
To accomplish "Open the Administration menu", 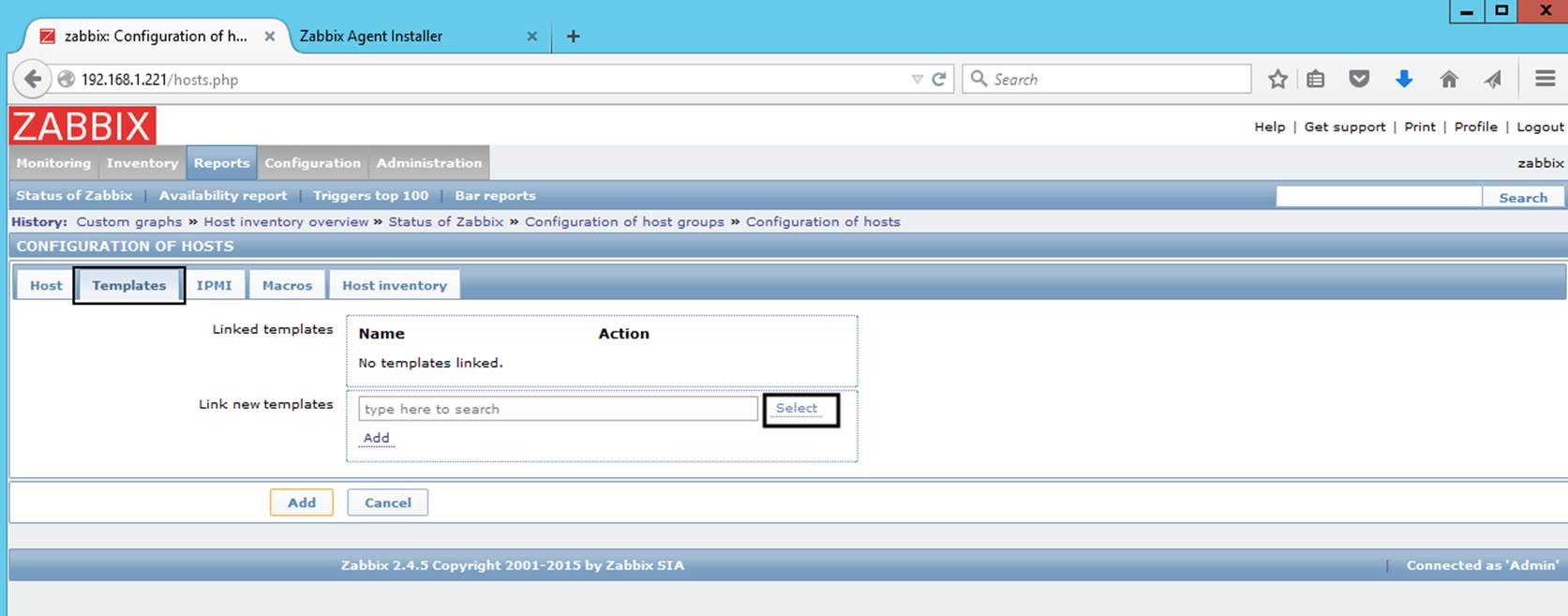I will pyautogui.click(x=429, y=163).
